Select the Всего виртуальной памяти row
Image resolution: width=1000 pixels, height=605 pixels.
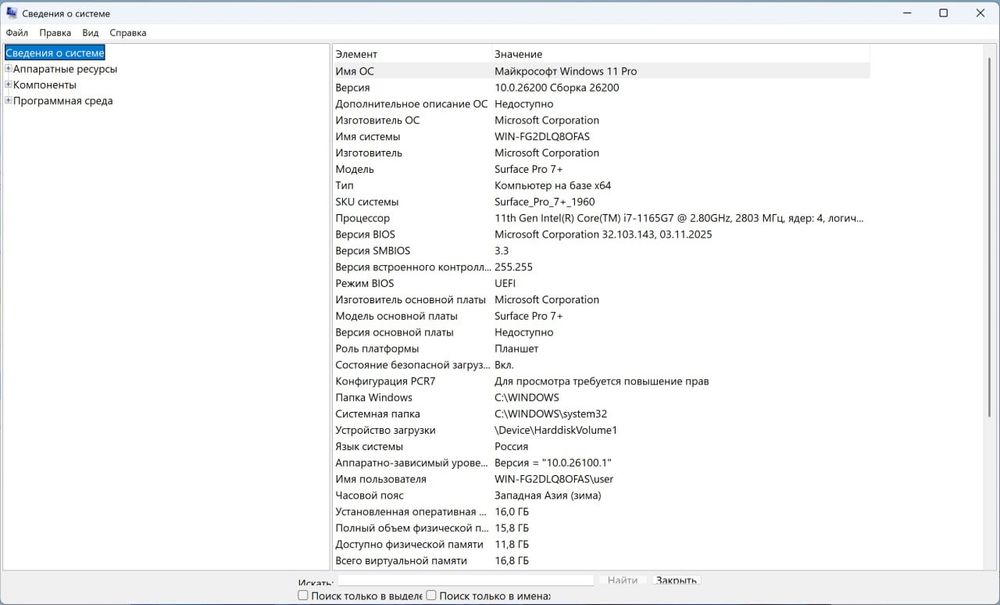601,561
